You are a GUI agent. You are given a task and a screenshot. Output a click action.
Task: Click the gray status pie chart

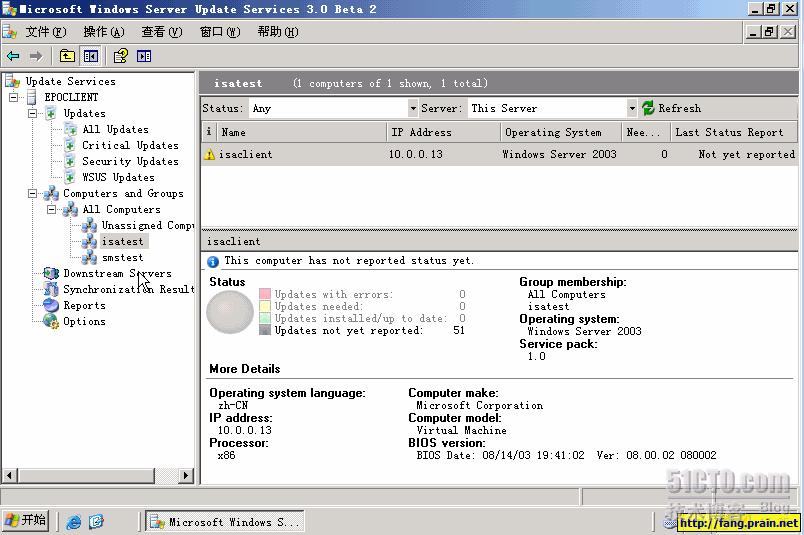[x=229, y=312]
